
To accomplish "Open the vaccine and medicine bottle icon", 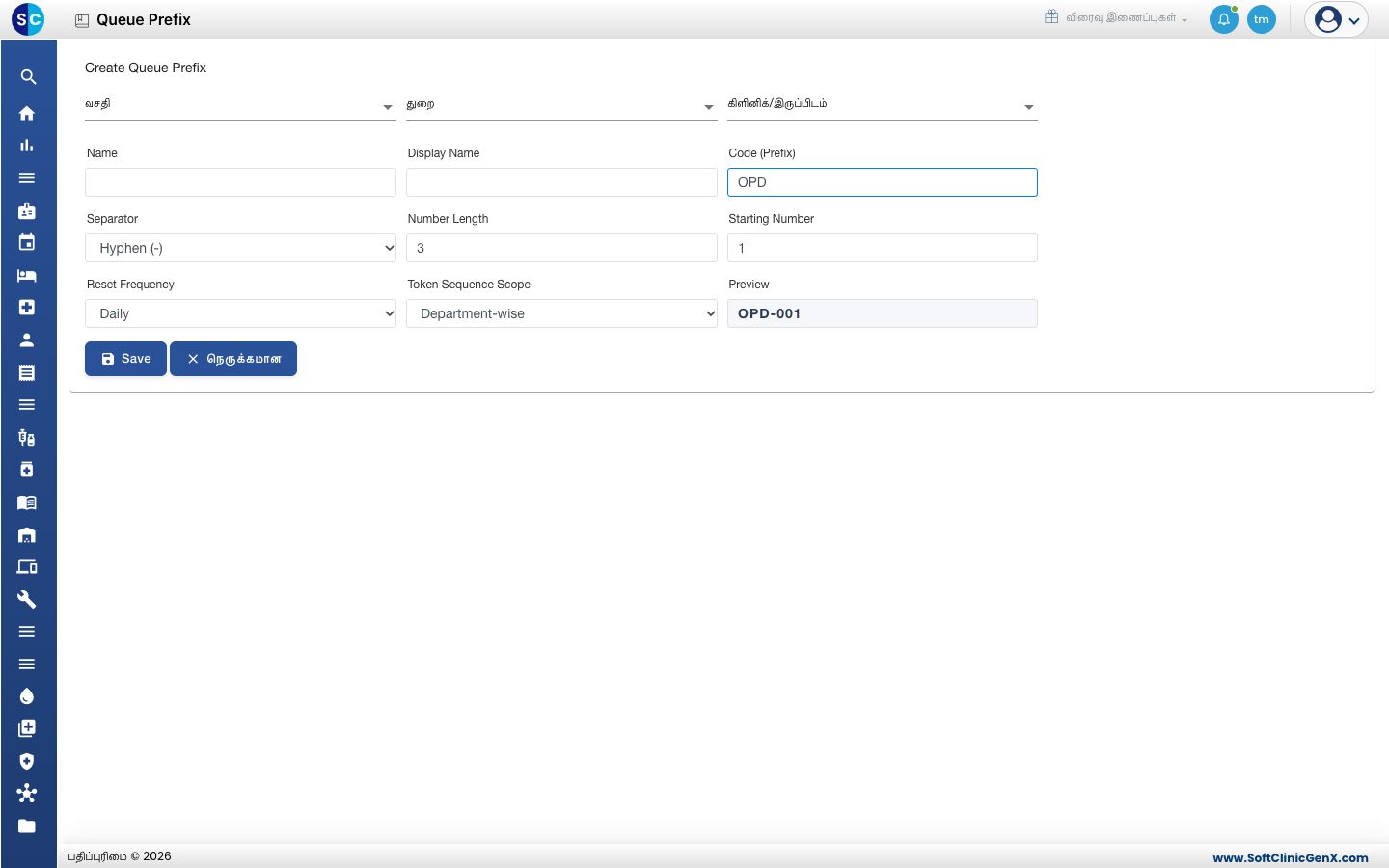I will [27, 437].
